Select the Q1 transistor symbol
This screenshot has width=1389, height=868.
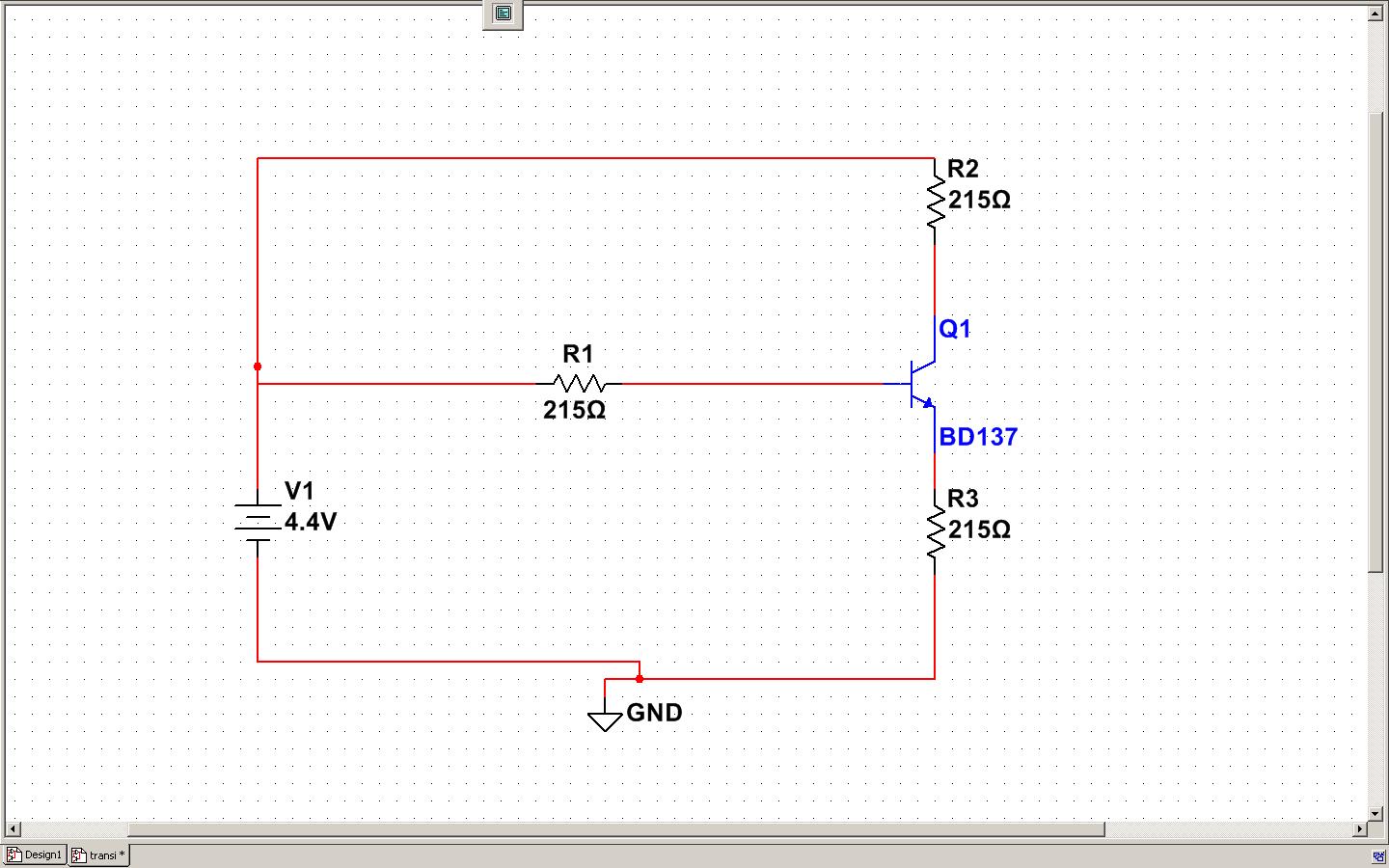(x=917, y=384)
